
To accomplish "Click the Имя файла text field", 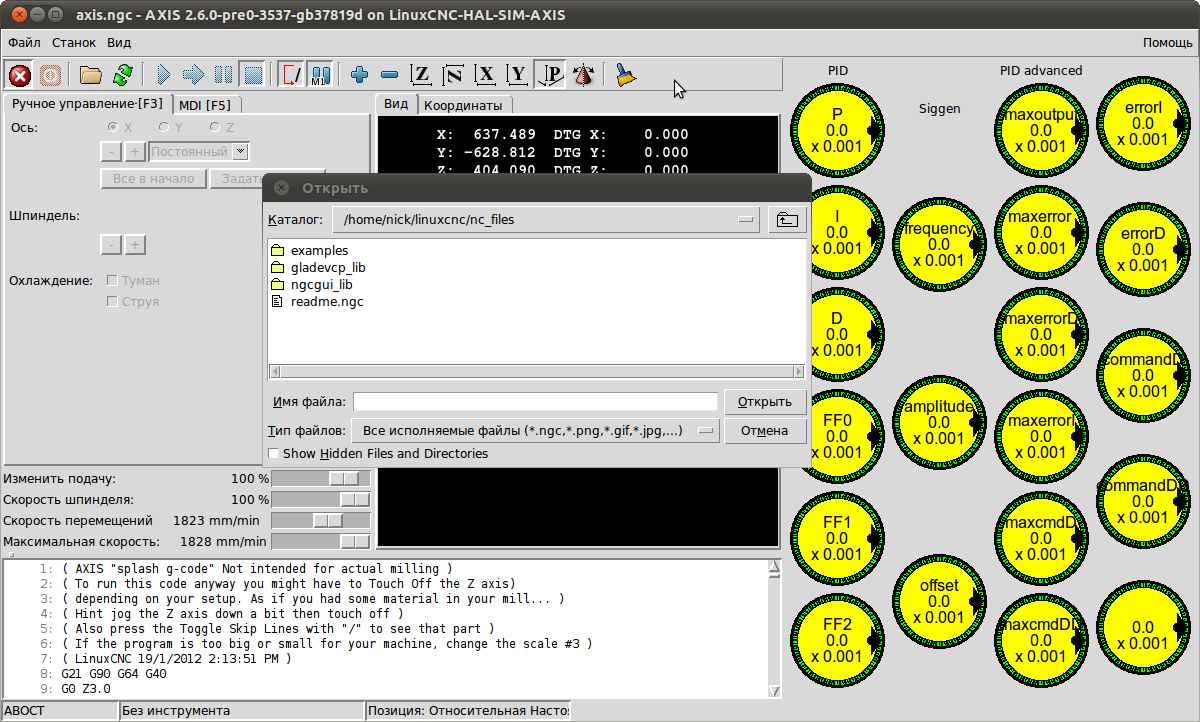I will coord(535,402).
